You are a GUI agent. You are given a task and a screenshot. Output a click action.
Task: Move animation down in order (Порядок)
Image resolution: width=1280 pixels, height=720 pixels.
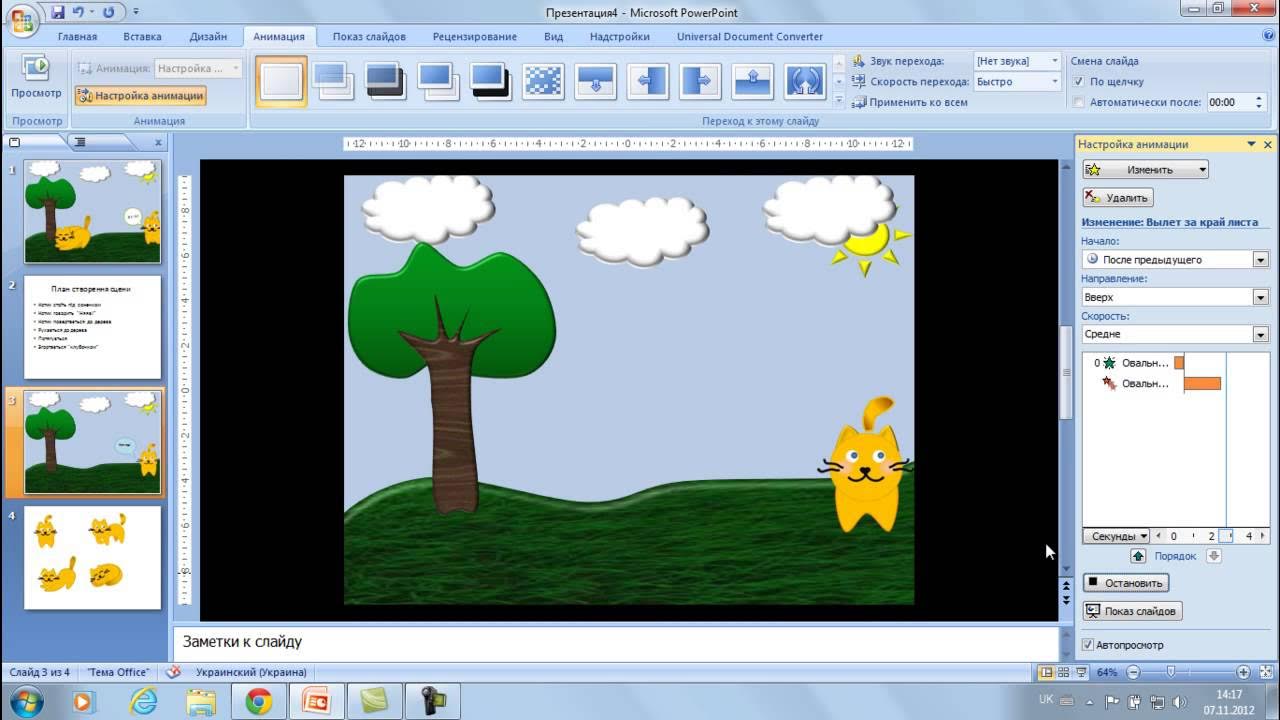[1213, 556]
